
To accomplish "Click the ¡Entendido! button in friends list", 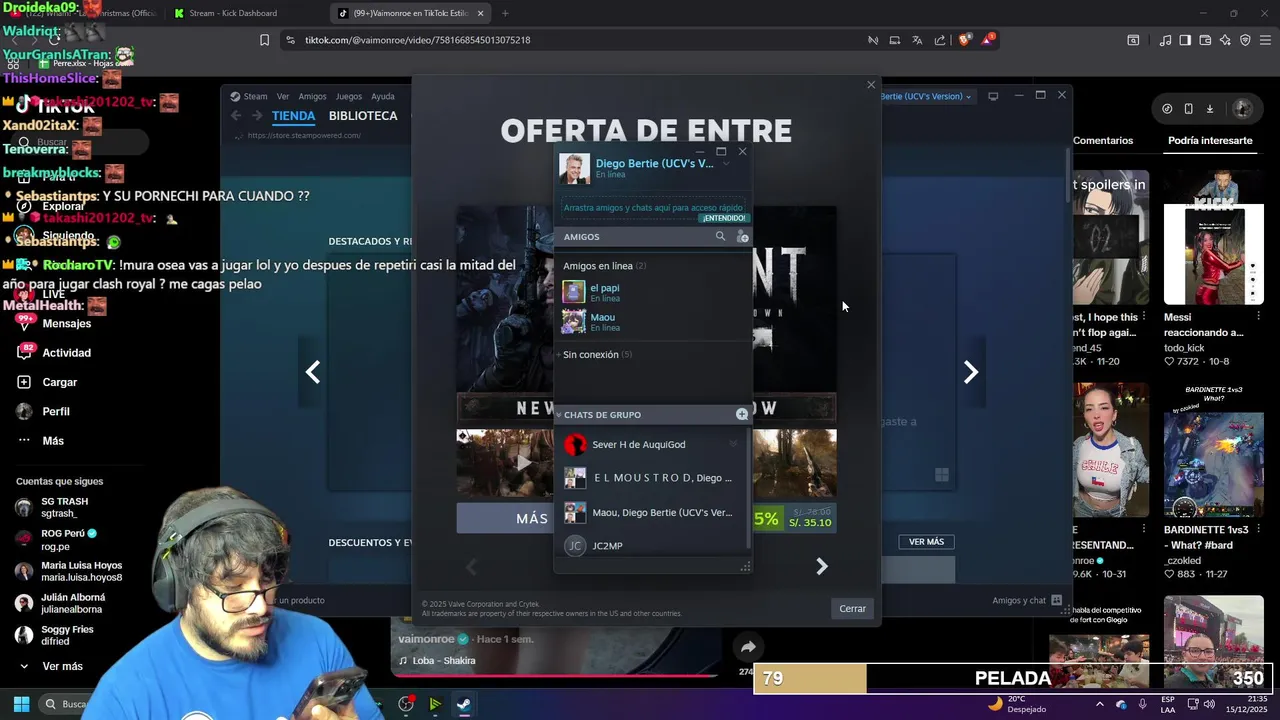I will click(724, 218).
